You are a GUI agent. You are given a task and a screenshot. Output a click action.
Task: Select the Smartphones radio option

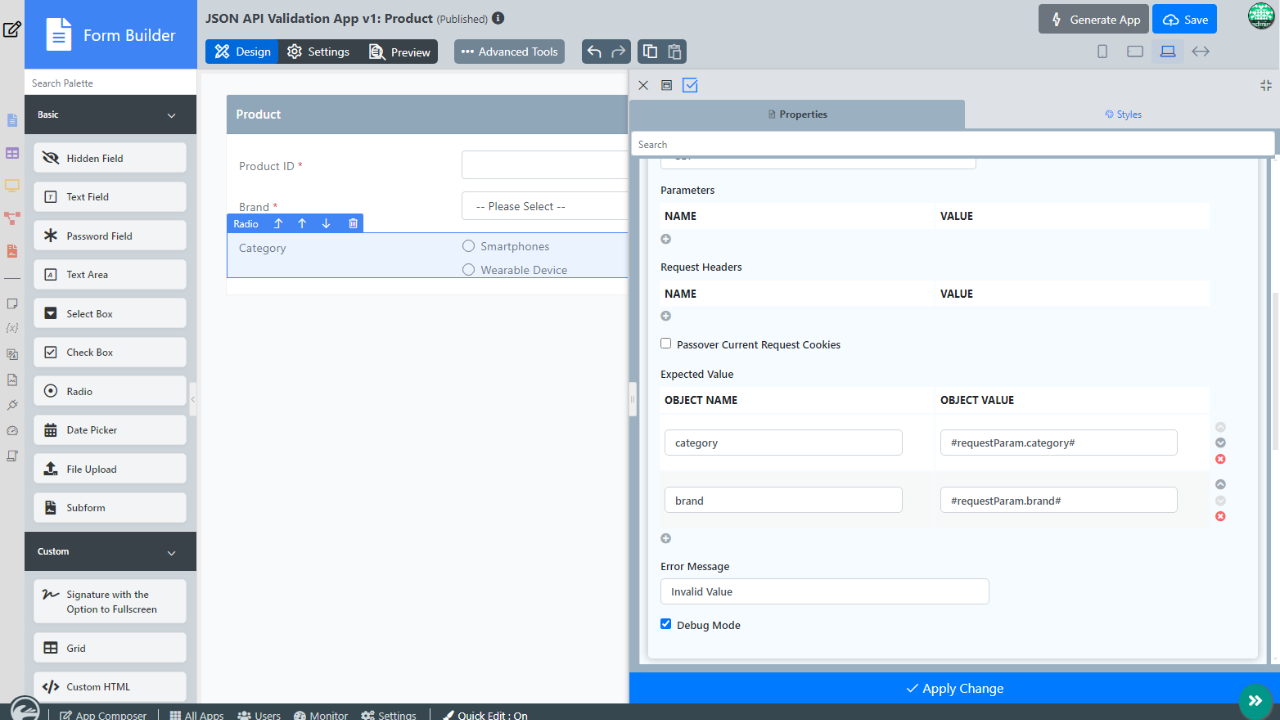pyautogui.click(x=469, y=246)
